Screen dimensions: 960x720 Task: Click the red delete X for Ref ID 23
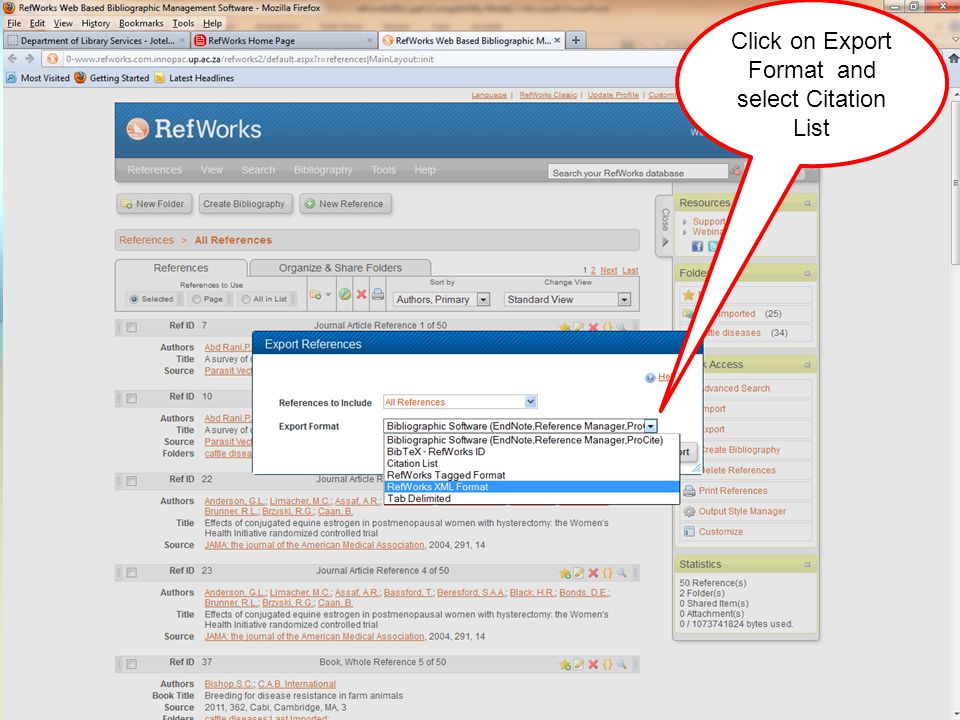pos(593,573)
